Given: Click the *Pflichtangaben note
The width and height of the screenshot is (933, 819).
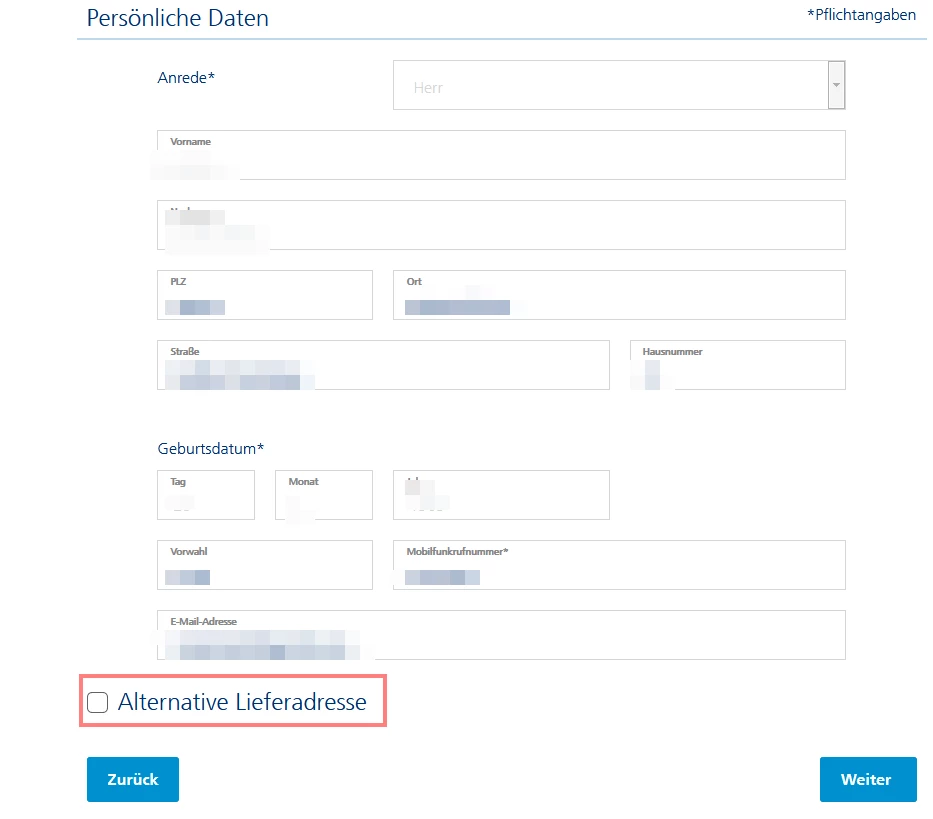Looking at the screenshot, I should 861,15.
